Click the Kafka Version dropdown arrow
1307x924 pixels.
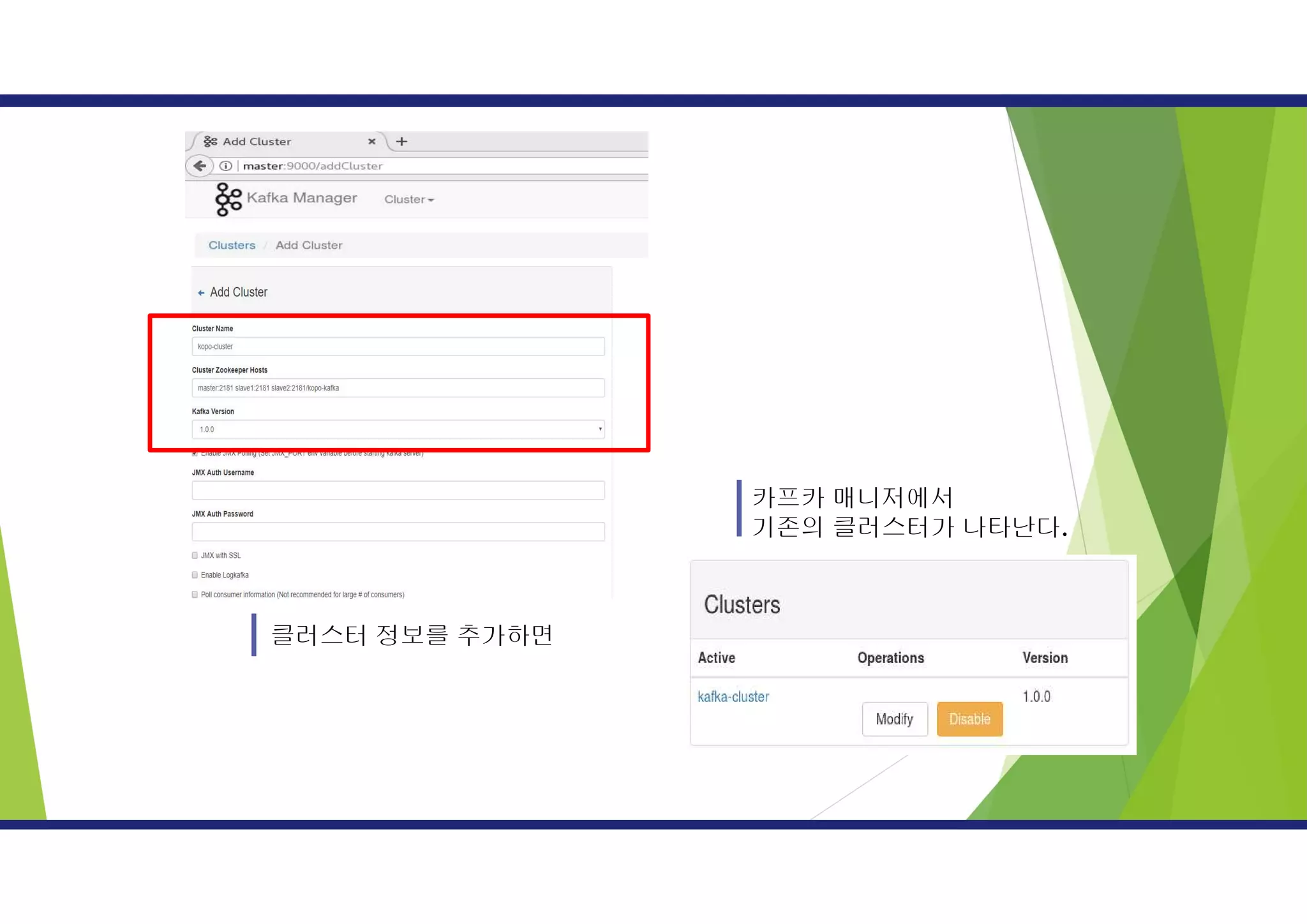600,429
